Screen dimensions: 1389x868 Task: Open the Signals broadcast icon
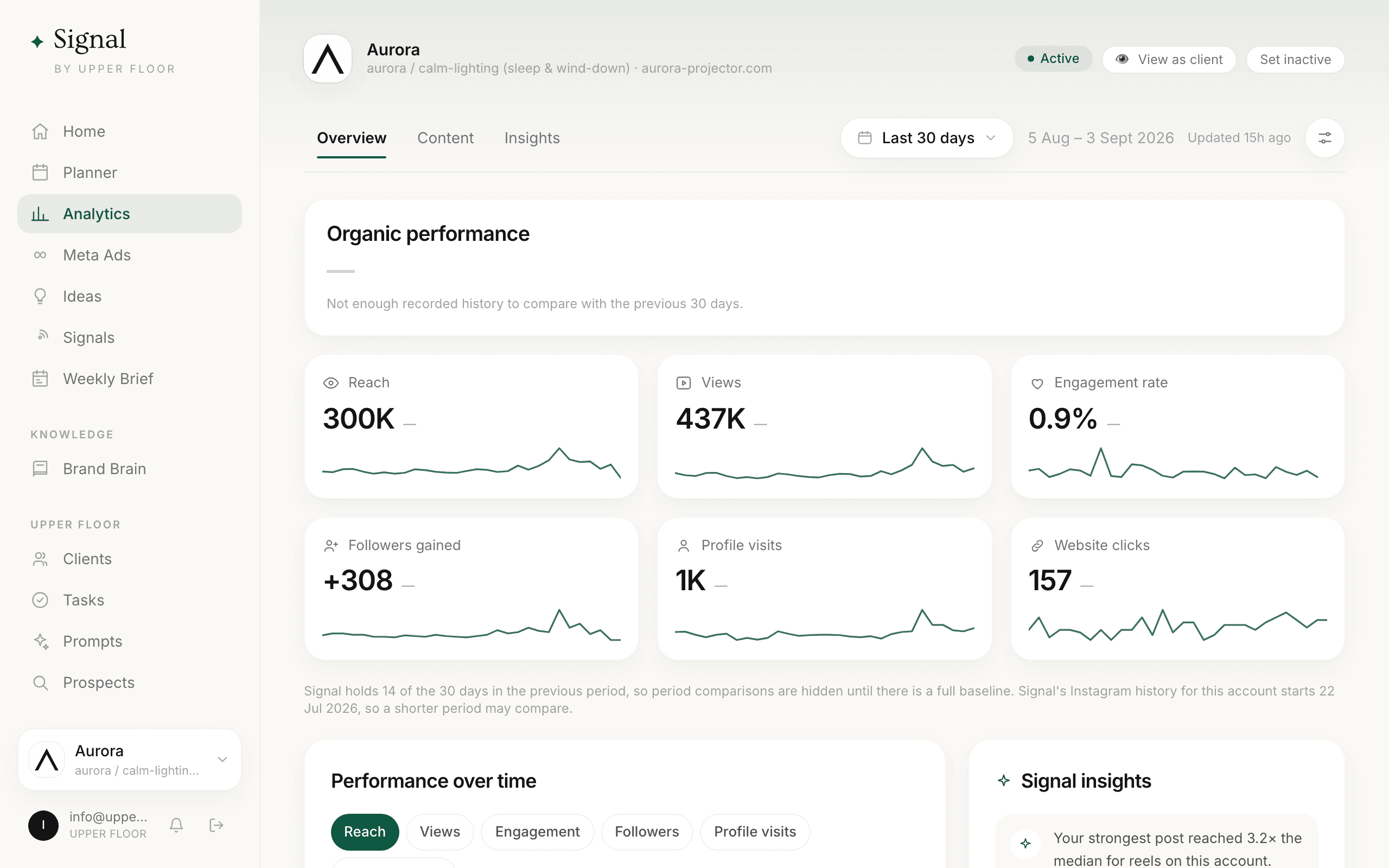click(42, 335)
